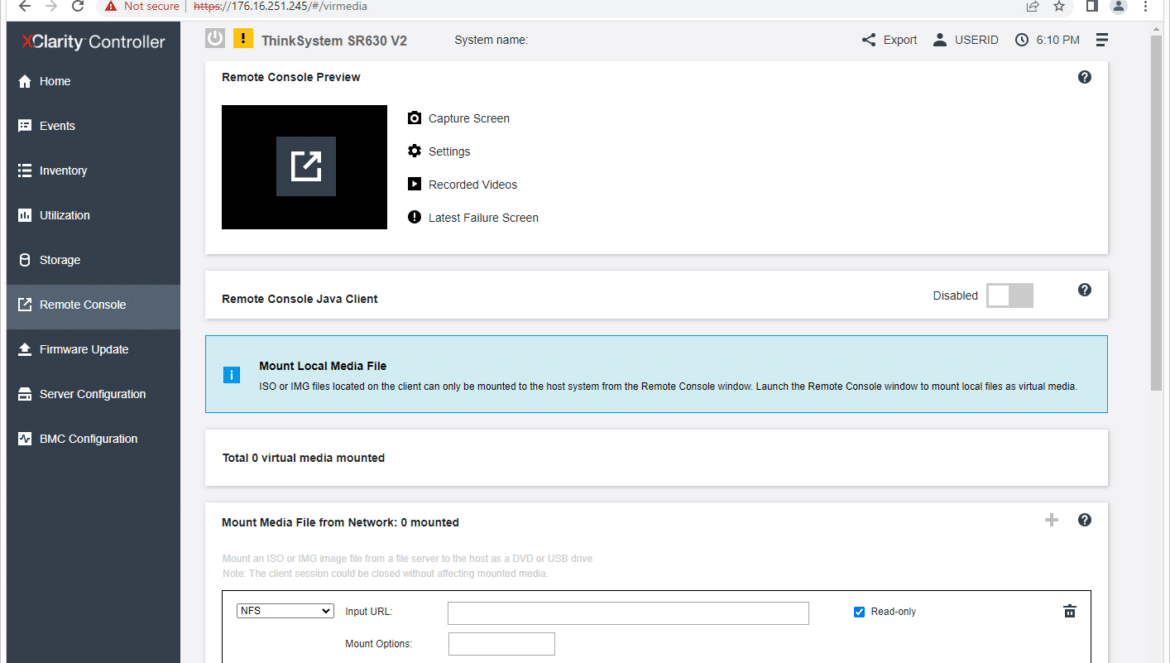
Task: Open the Chrome three-dot menu
Action: (x=1145, y=6)
